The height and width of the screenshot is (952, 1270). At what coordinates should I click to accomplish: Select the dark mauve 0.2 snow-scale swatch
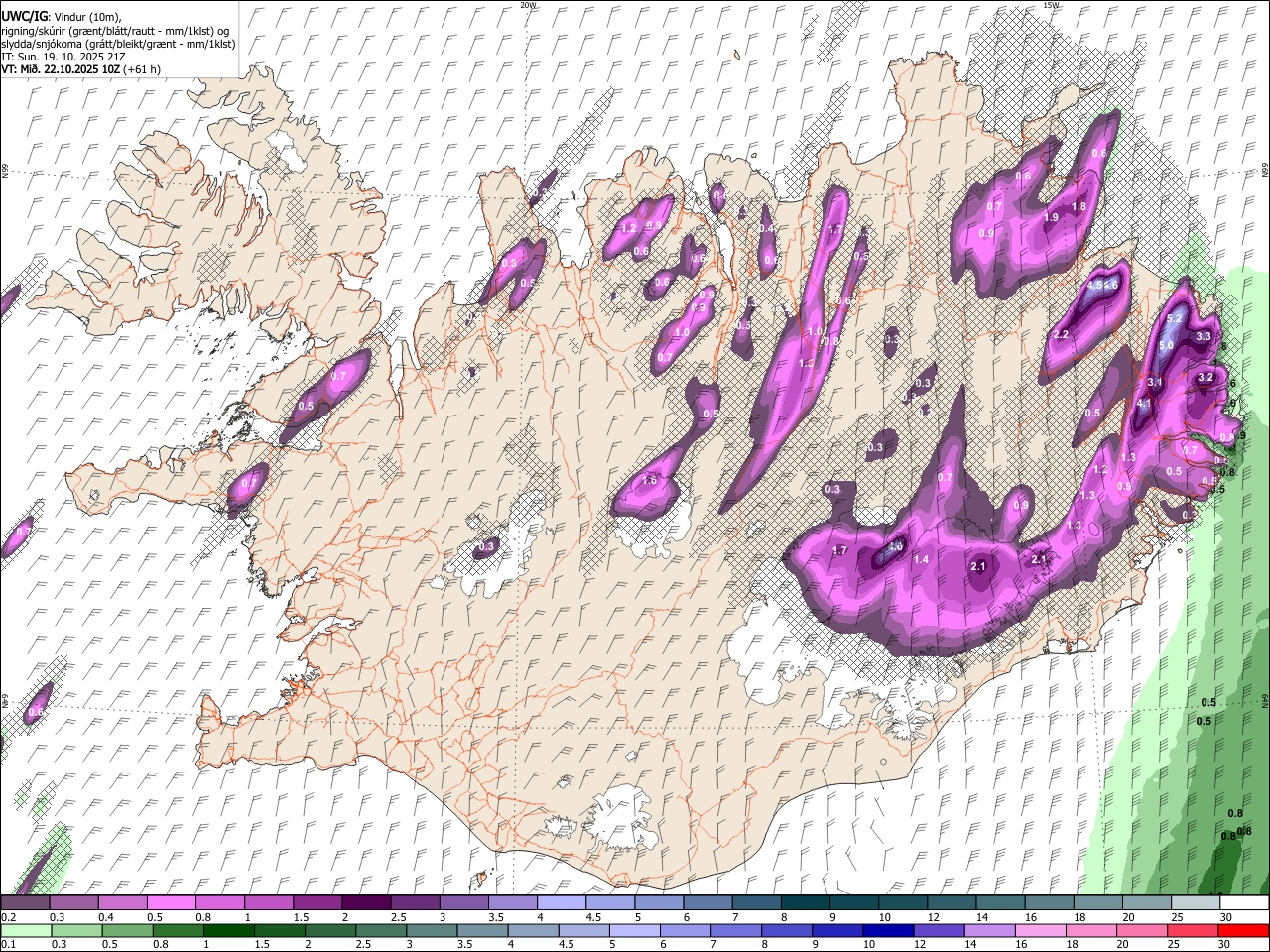coord(25,902)
